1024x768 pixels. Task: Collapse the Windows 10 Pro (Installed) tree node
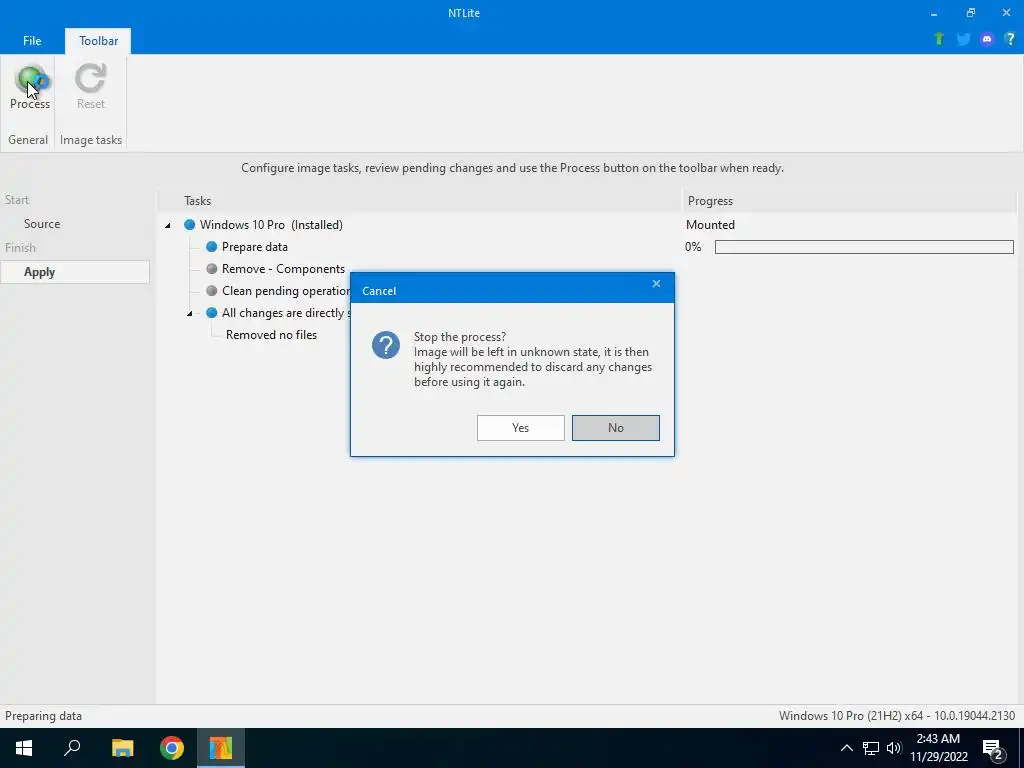168,225
